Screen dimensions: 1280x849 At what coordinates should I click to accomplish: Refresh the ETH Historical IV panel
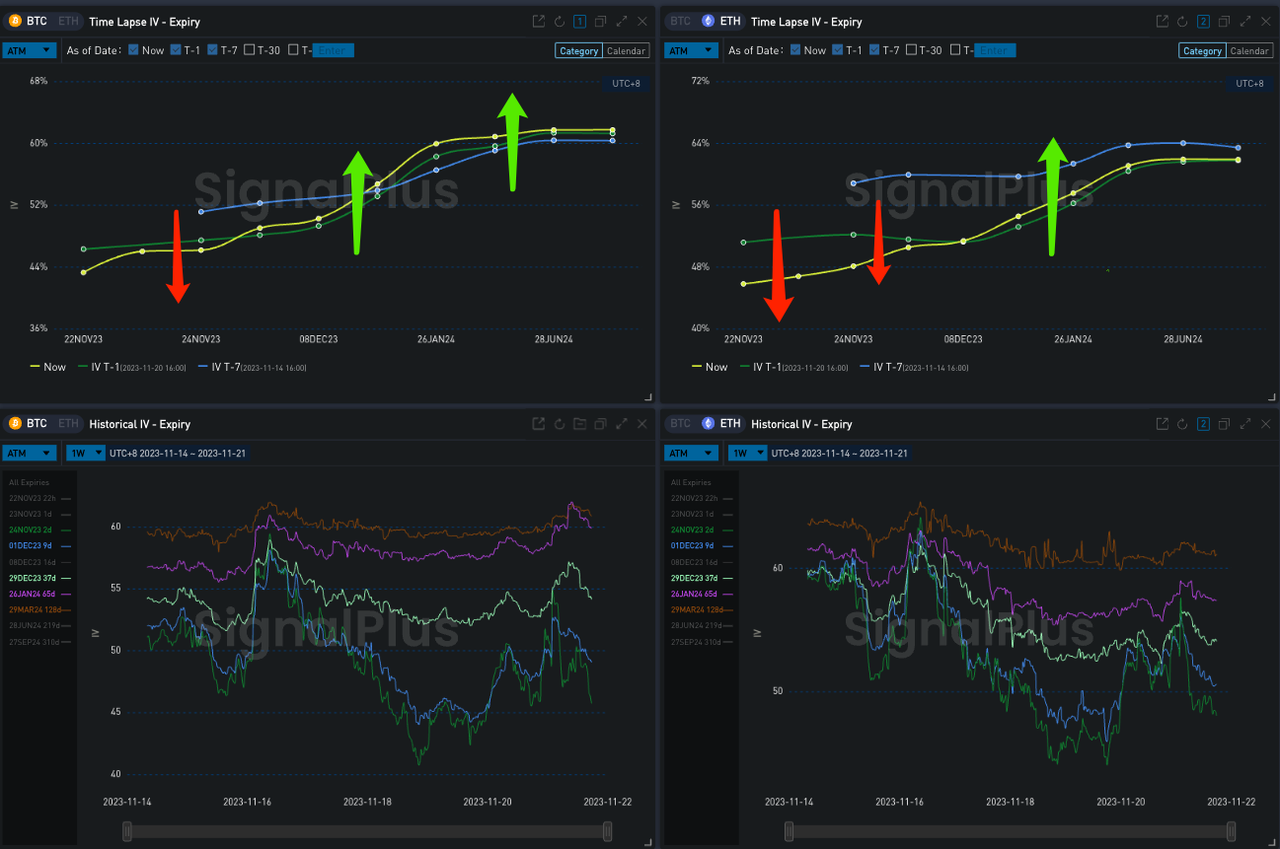tap(1183, 424)
